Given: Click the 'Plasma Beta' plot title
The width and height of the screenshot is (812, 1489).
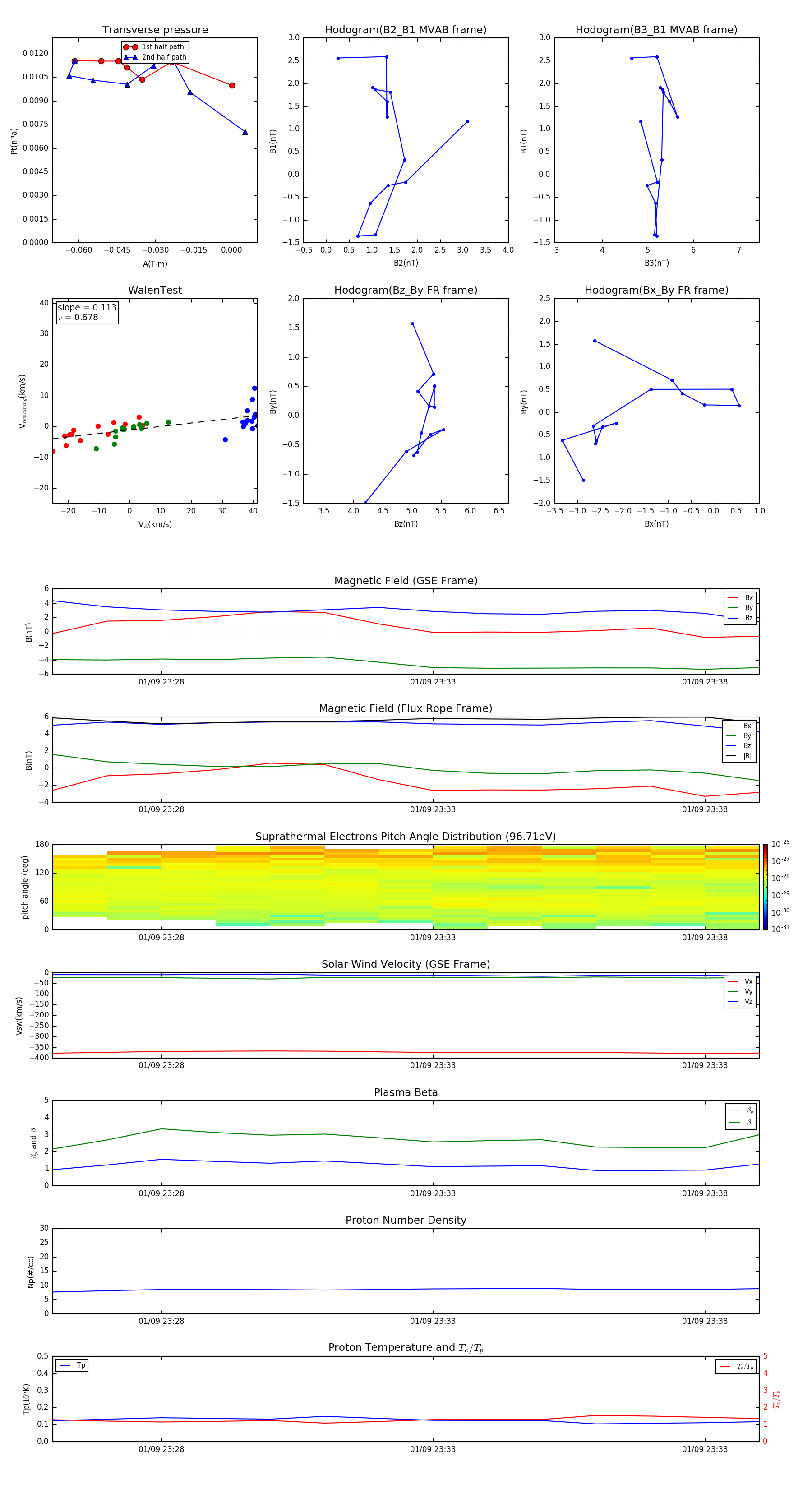Looking at the screenshot, I should point(406,1093).
